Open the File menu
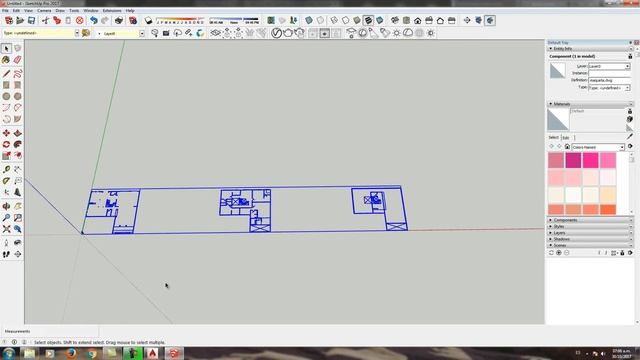This screenshot has width=640, height=360. [x=5, y=11]
